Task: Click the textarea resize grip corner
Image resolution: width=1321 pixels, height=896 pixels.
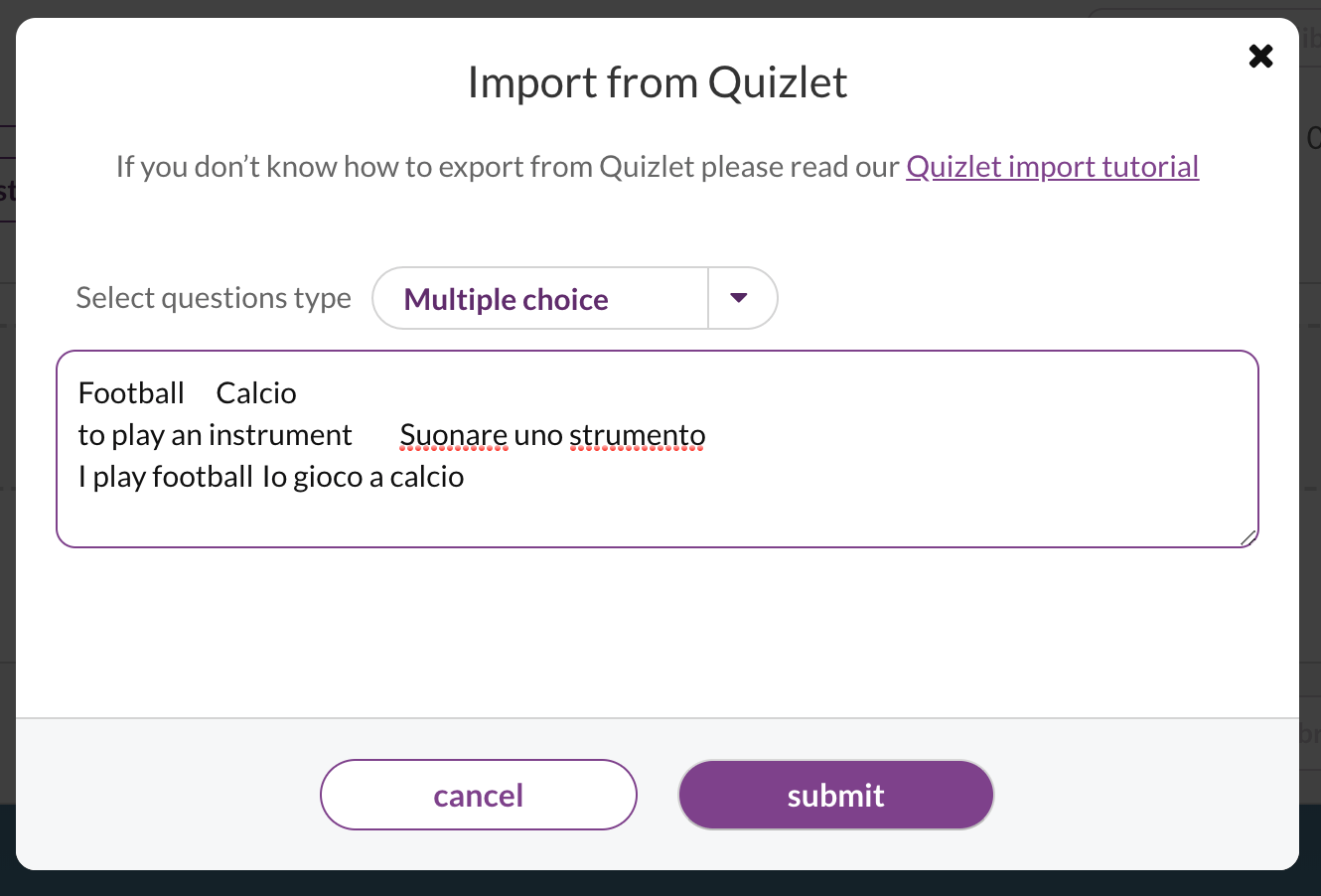Action: [x=1248, y=538]
